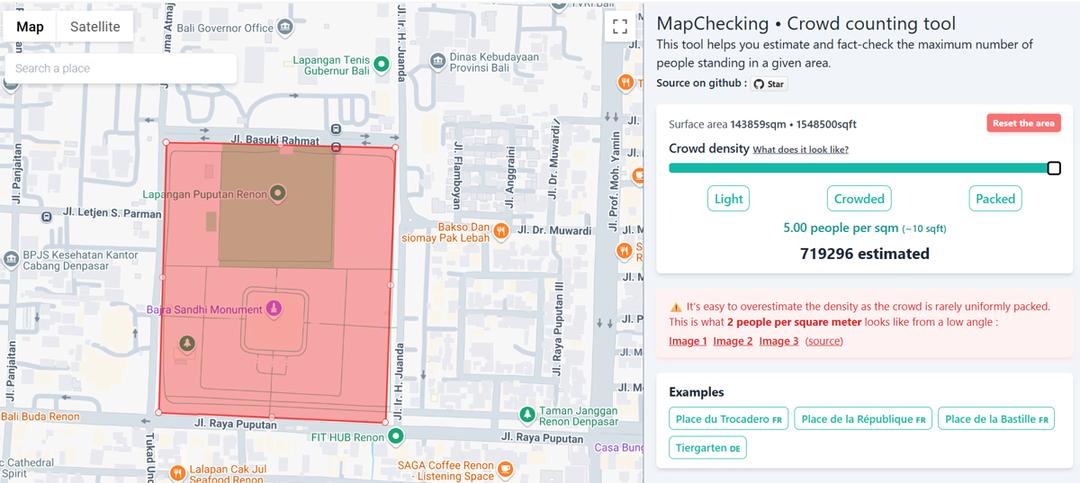
Task: Open the (source) link
Action: pos(824,341)
